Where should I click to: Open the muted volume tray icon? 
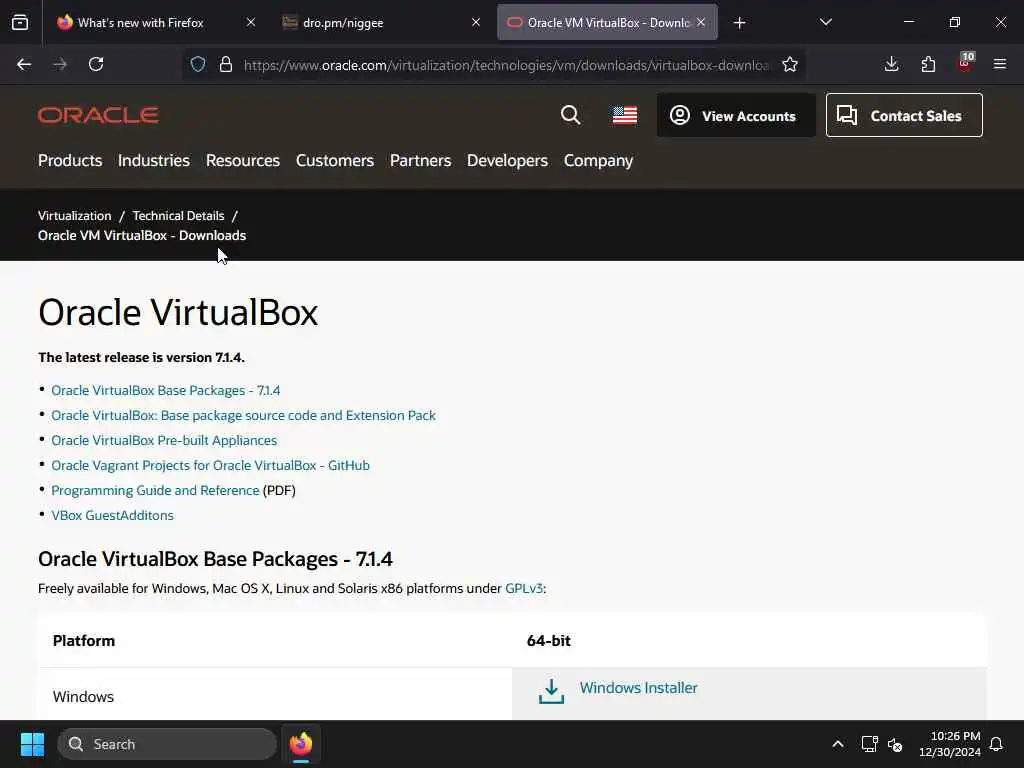tap(895, 744)
